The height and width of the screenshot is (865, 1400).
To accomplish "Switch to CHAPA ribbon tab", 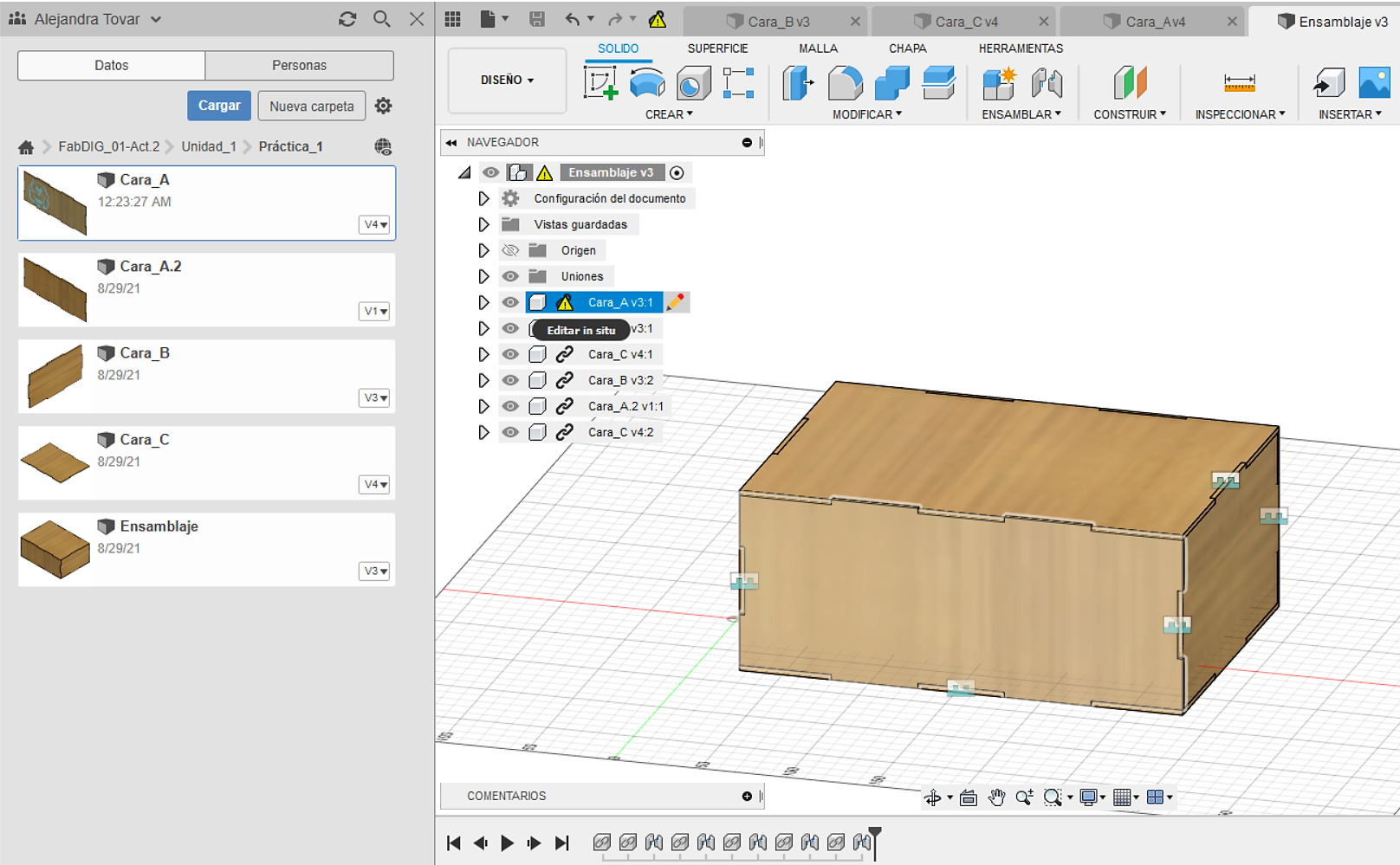I will coord(907,48).
